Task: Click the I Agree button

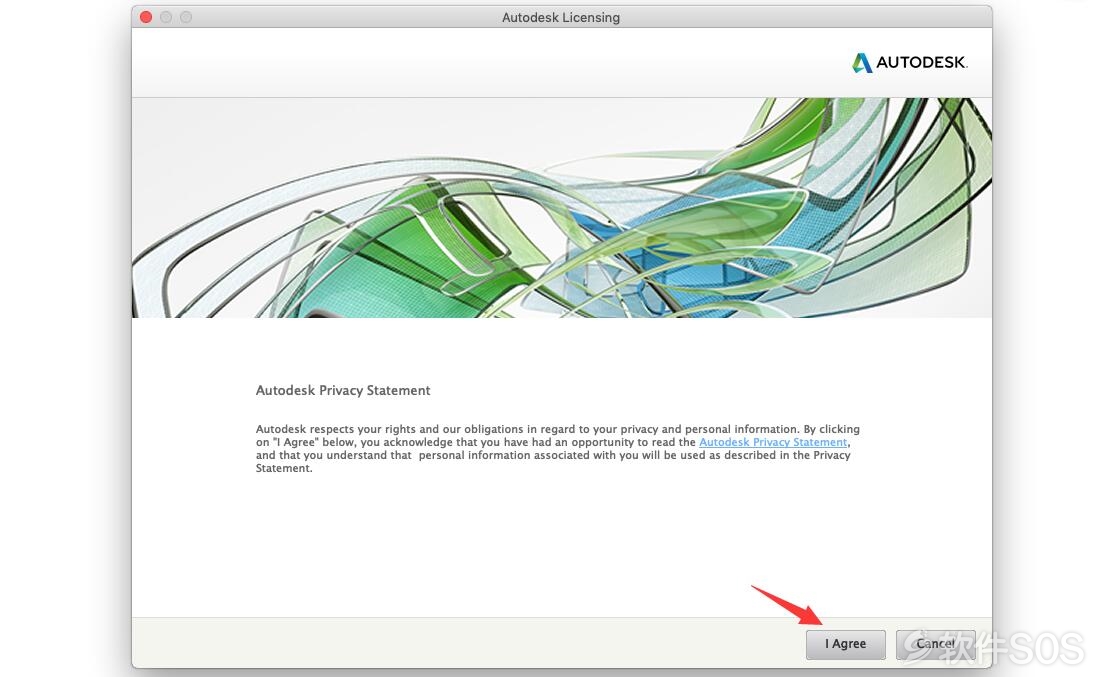Action: (x=845, y=644)
